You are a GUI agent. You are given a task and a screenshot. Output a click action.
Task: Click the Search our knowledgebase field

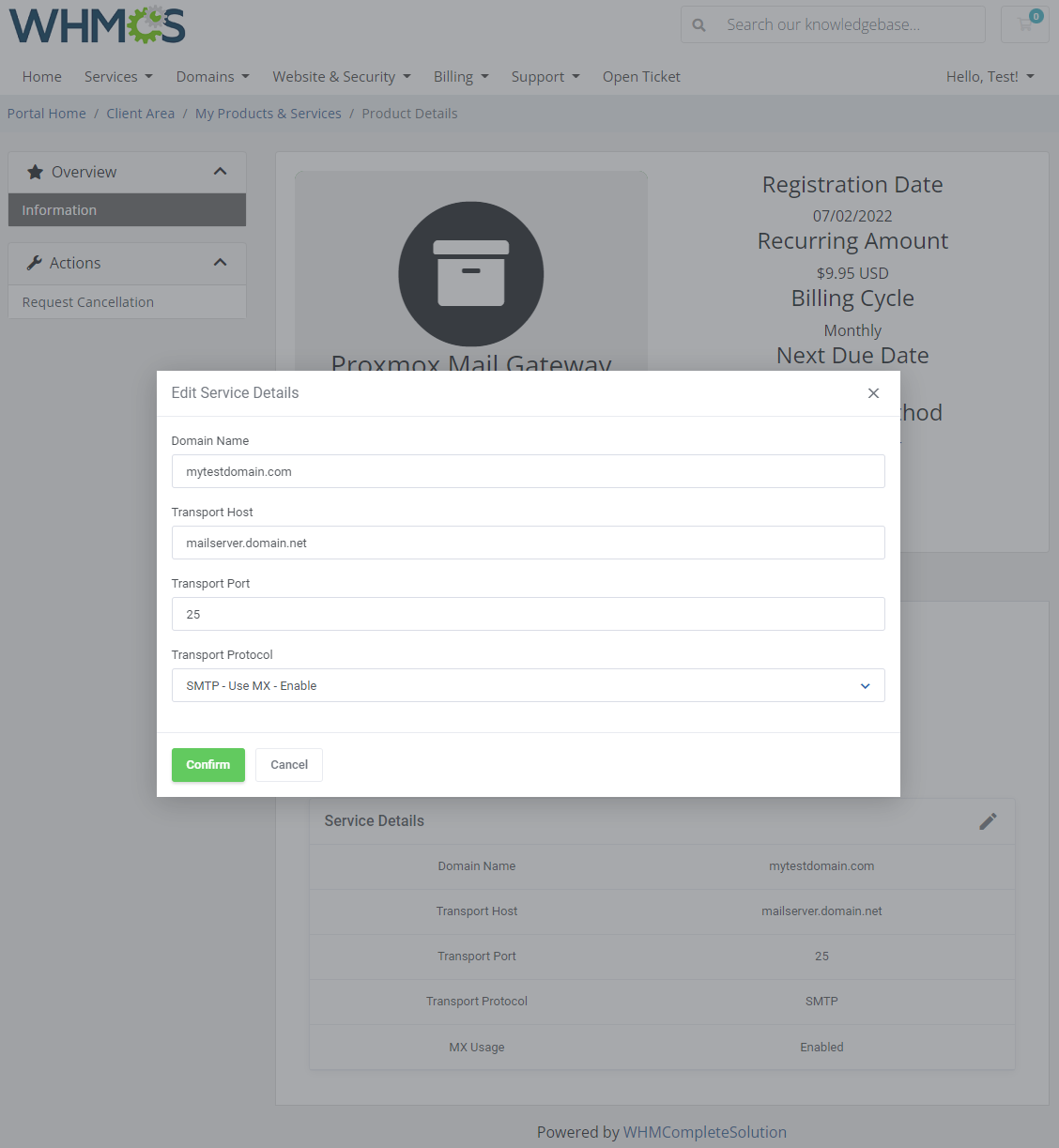click(850, 24)
